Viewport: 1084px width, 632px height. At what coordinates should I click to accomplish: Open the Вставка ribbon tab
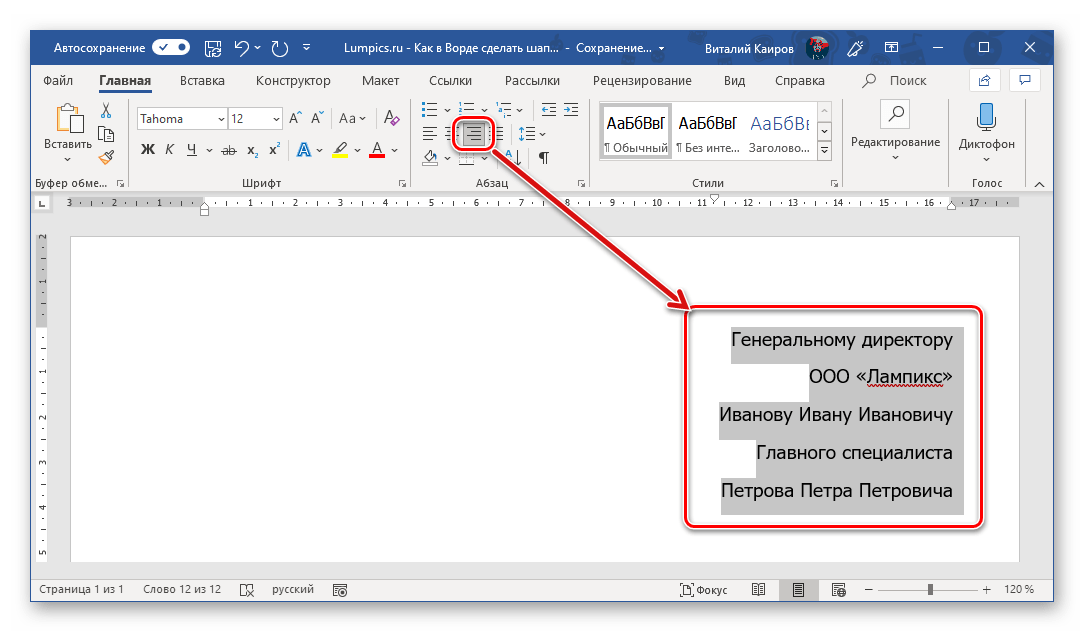202,81
